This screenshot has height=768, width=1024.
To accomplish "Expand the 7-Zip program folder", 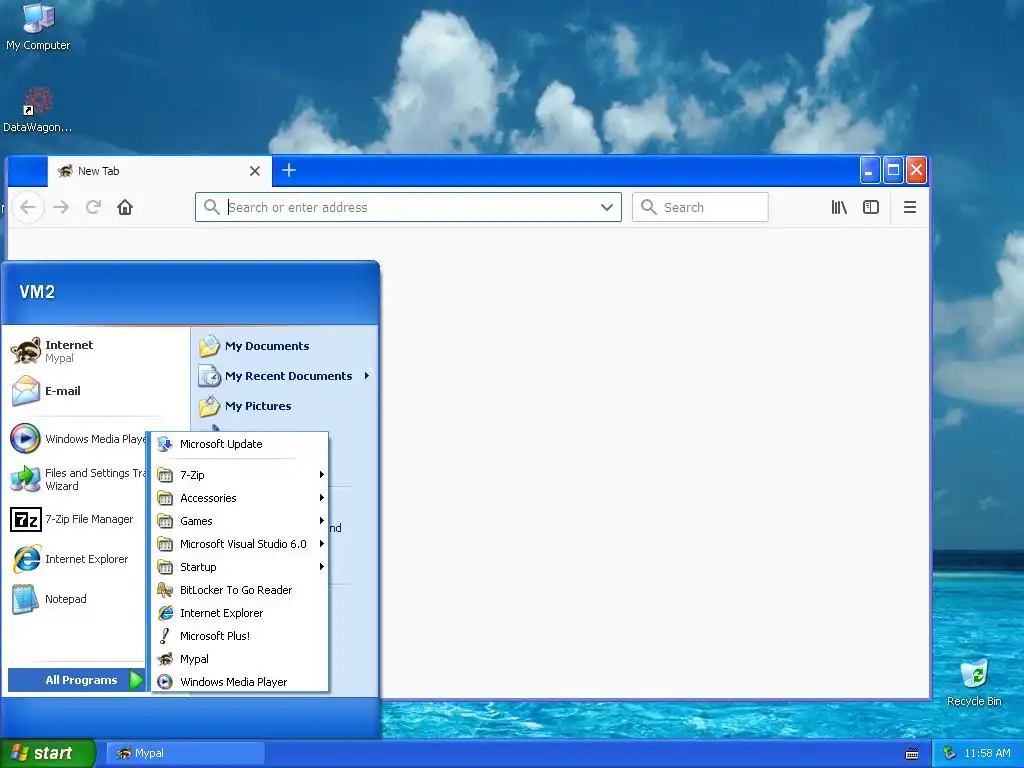I will tap(240, 475).
